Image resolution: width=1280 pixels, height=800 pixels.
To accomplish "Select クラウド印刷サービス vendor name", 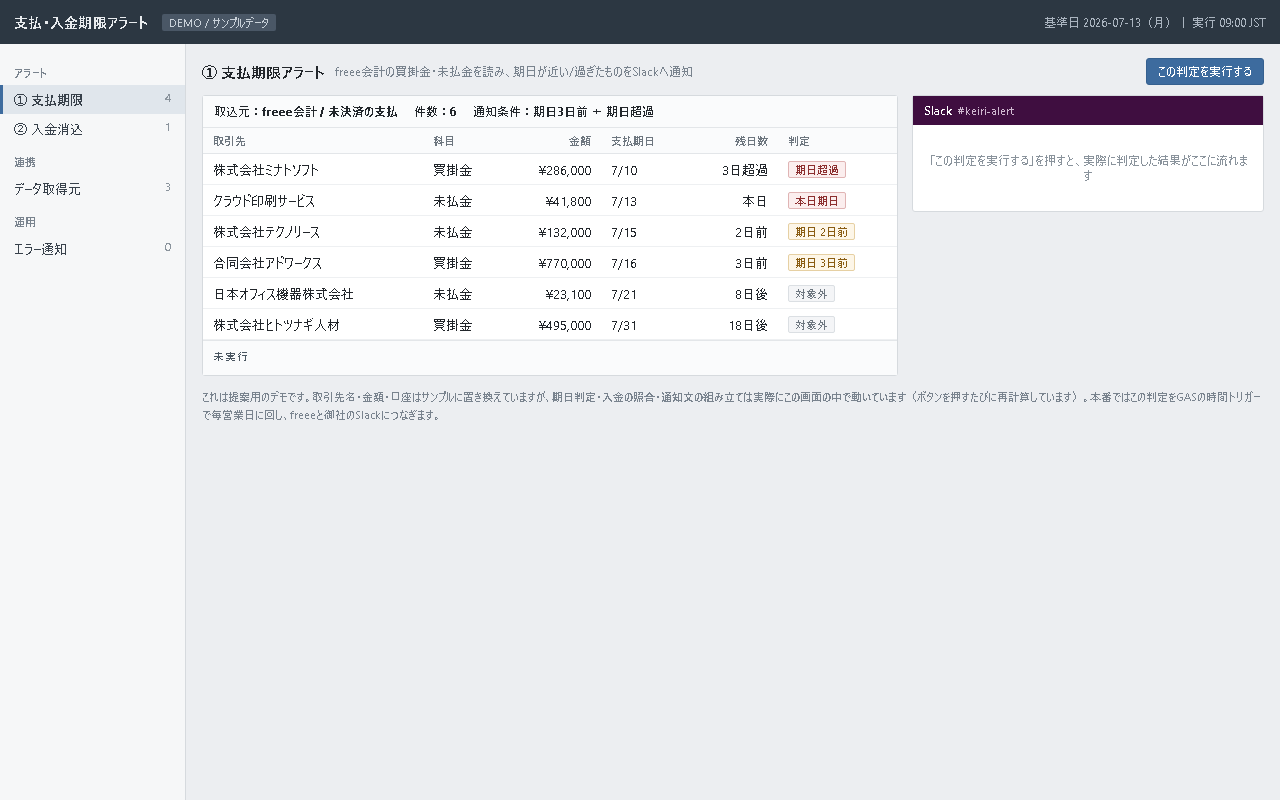I will (x=264, y=201).
